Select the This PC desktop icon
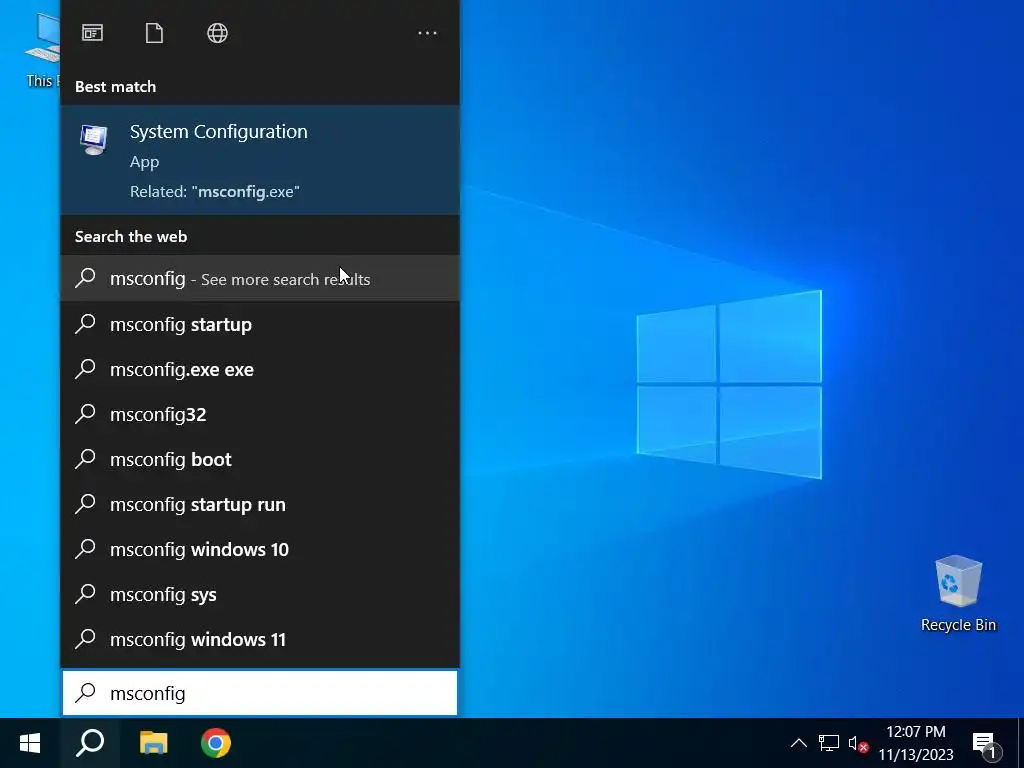 (42, 50)
